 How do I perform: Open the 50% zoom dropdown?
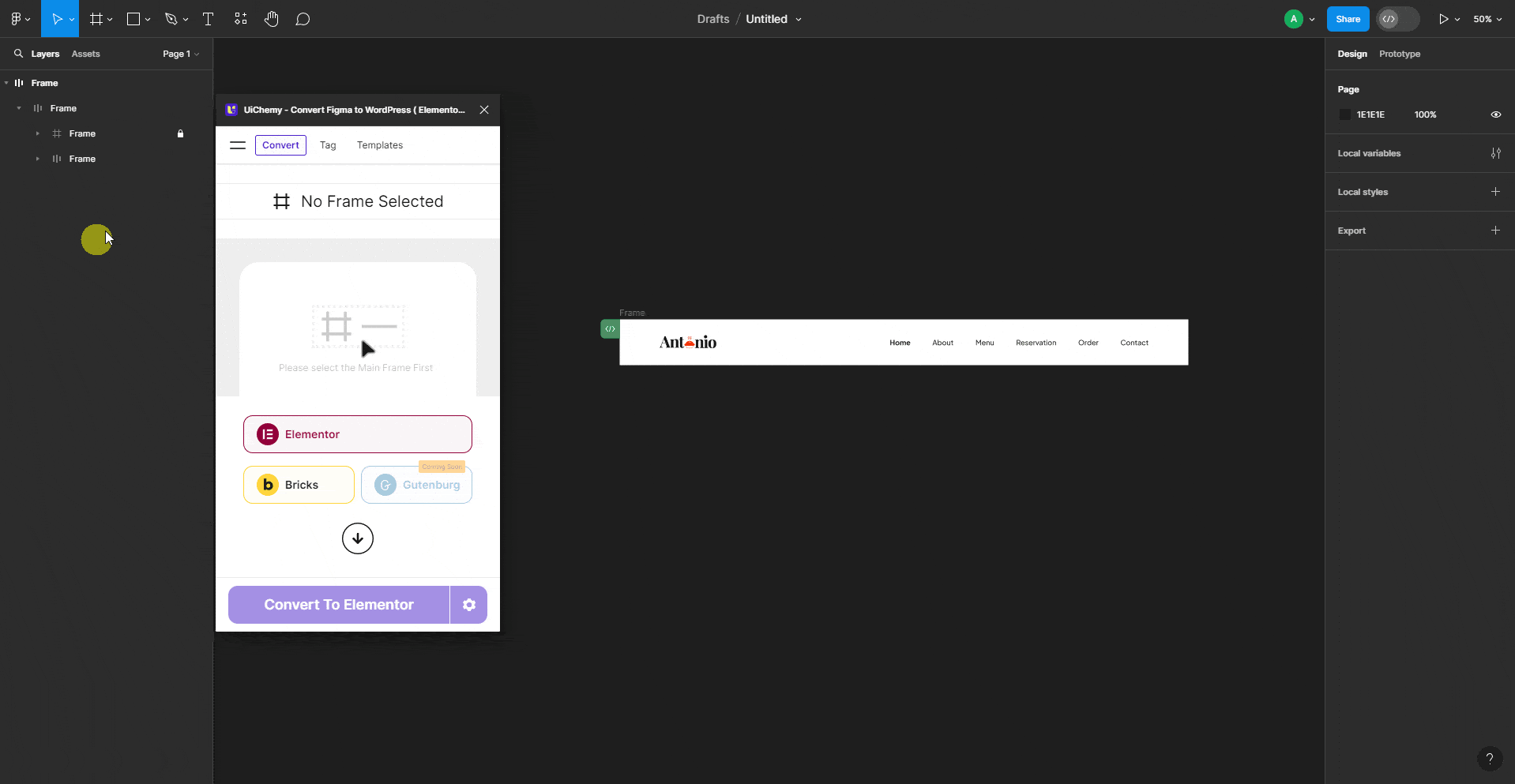pyautogui.click(x=1487, y=19)
